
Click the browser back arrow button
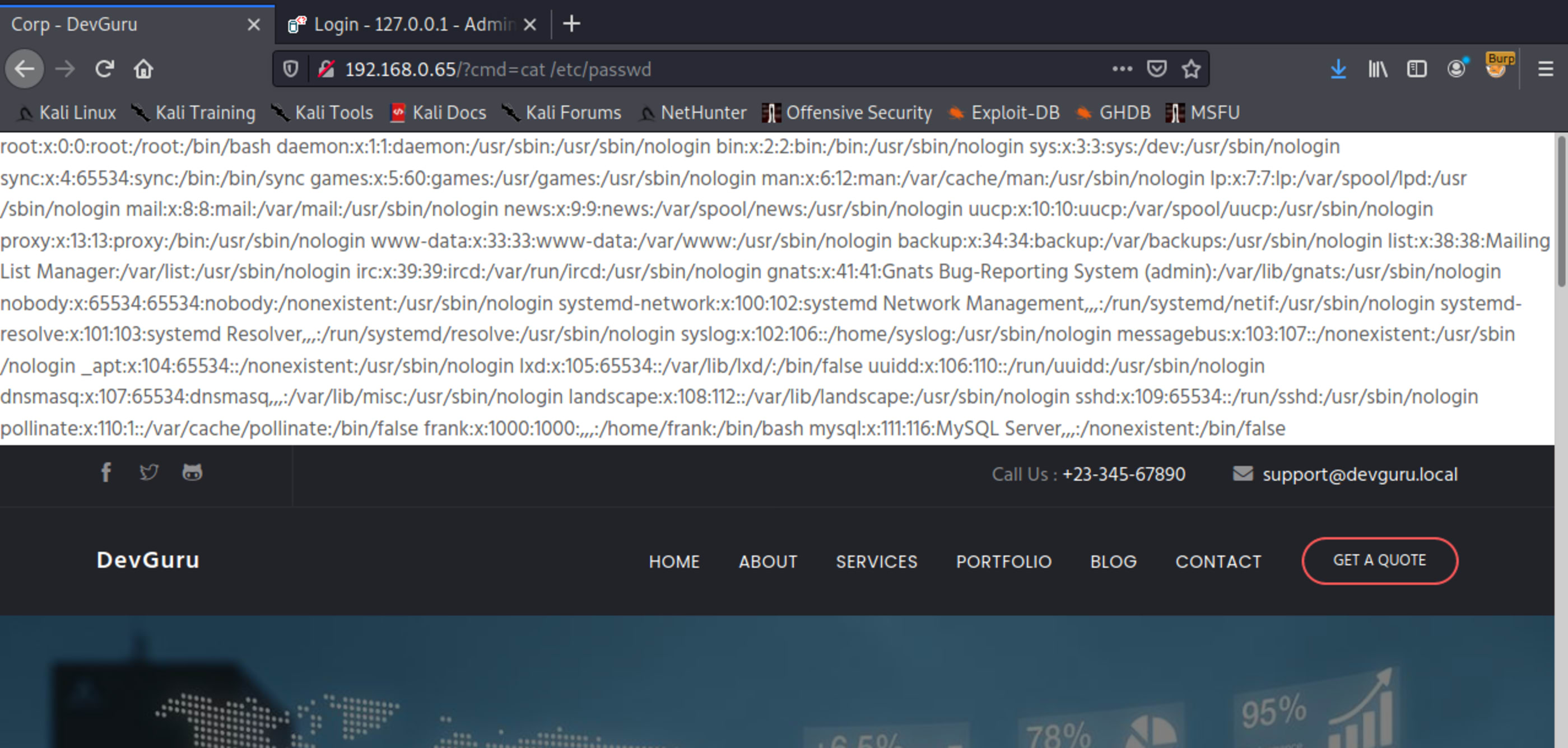24,69
